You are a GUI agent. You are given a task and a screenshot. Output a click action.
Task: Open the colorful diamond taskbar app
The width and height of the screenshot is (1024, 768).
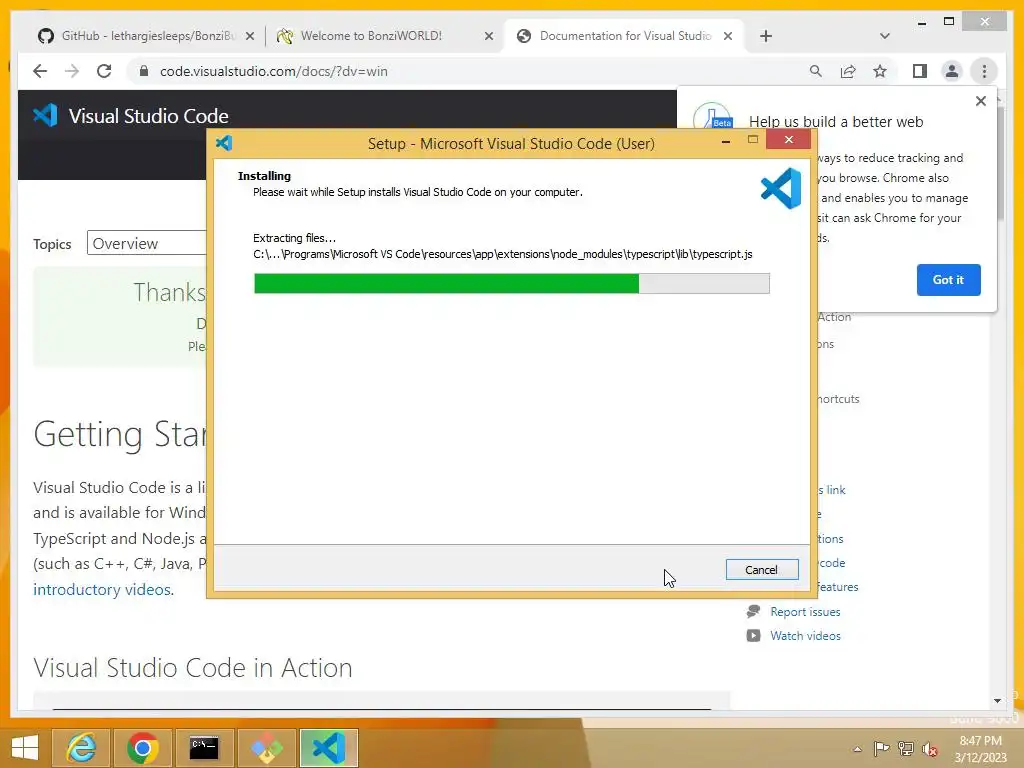pyautogui.click(x=267, y=748)
